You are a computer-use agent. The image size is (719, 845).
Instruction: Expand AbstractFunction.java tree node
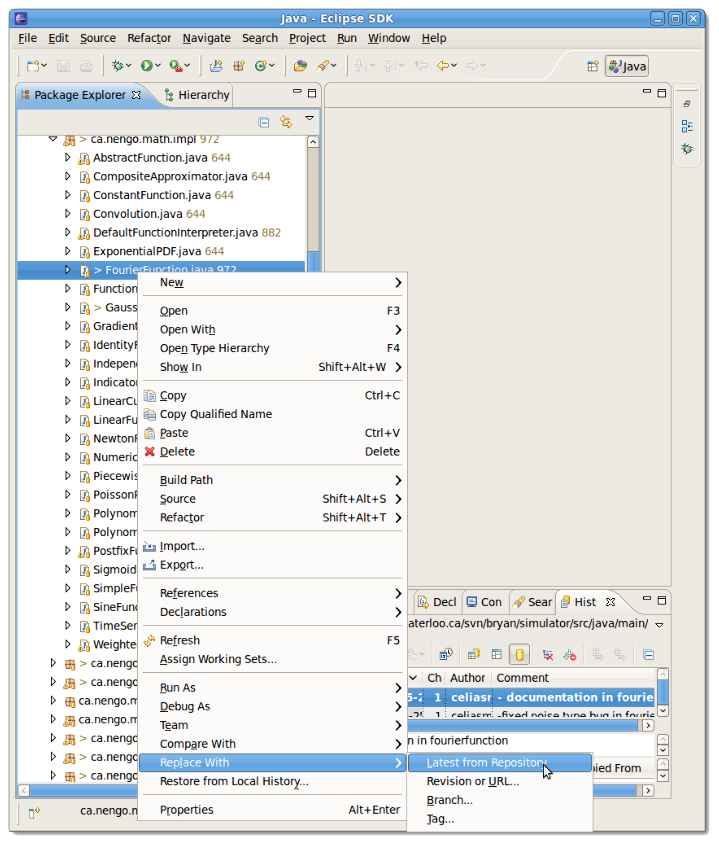67,157
